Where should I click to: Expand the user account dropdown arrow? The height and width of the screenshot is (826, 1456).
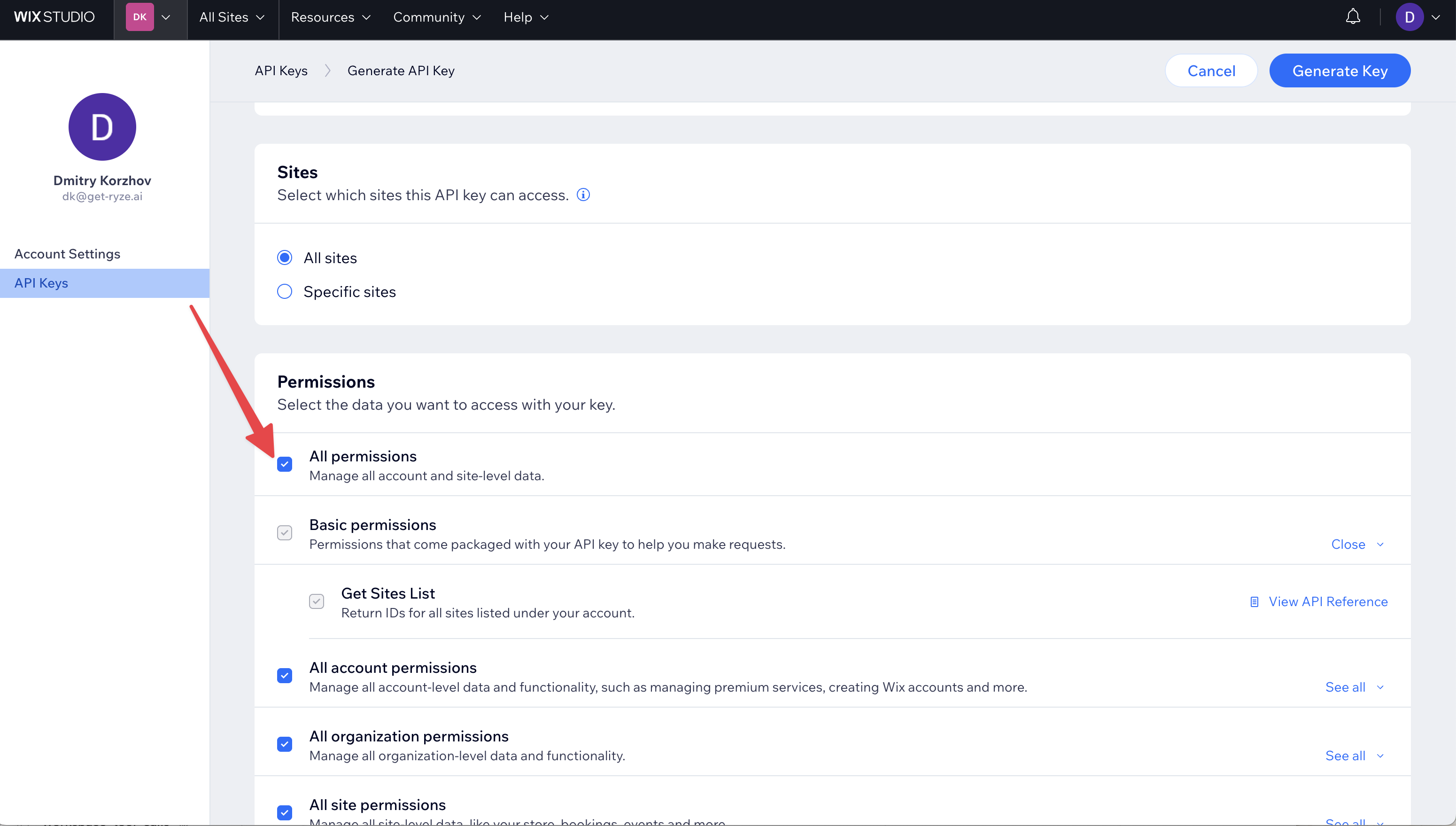pyautogui.click(x=1436, y=17)
